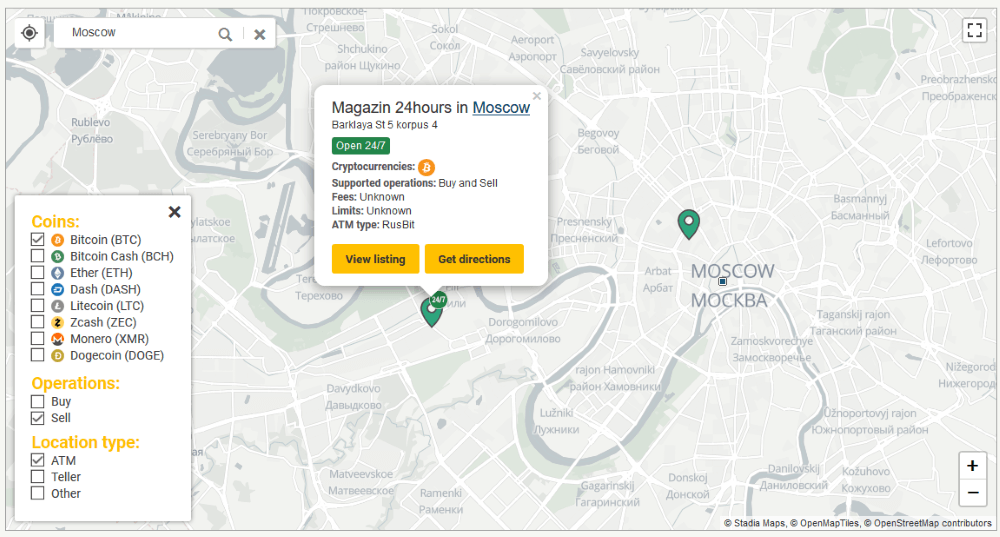
Task: Click the ATM type: RusBit text
Action: click(x=373, y=224)
